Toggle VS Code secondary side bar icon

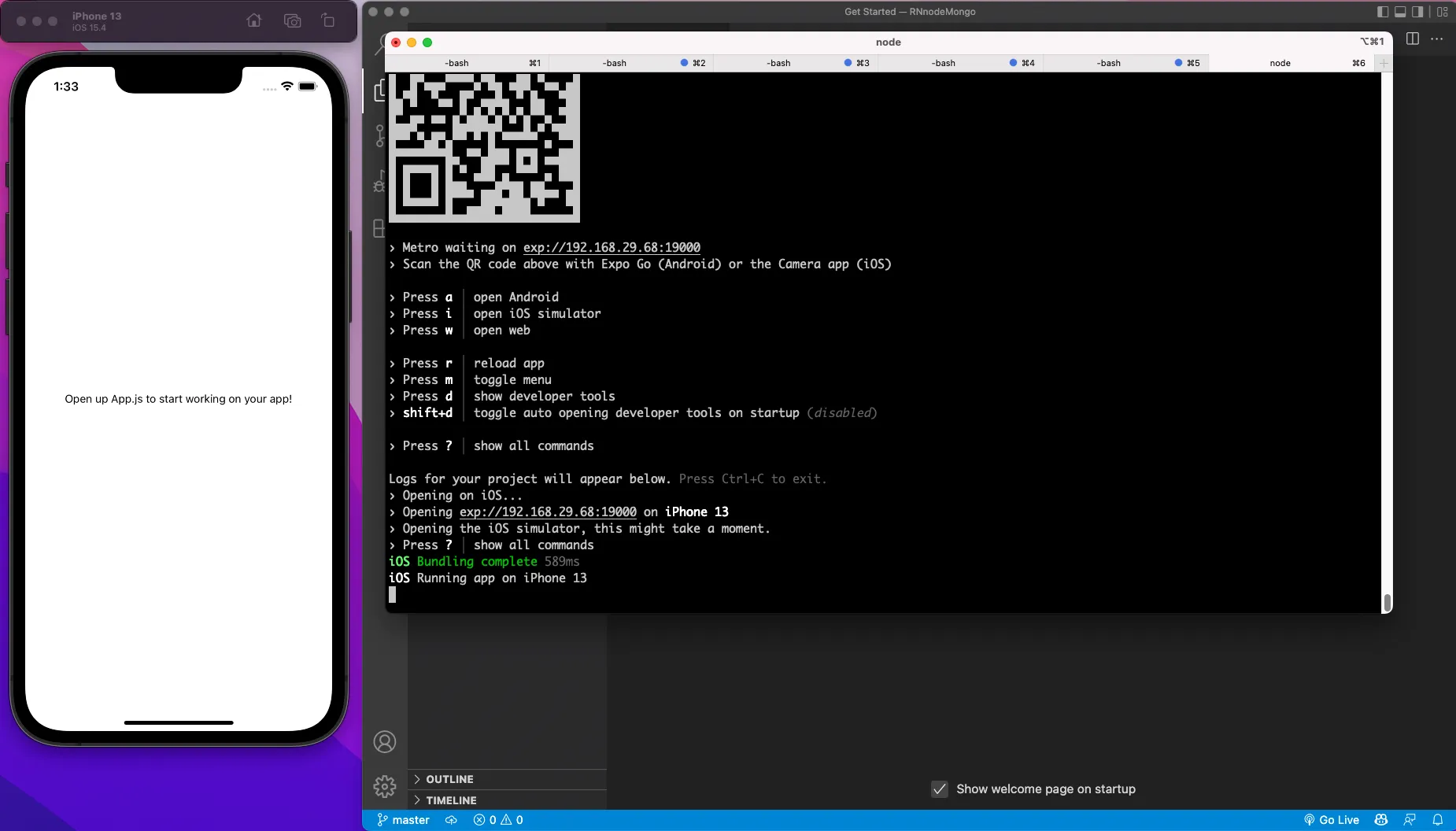pos(1417,12)
